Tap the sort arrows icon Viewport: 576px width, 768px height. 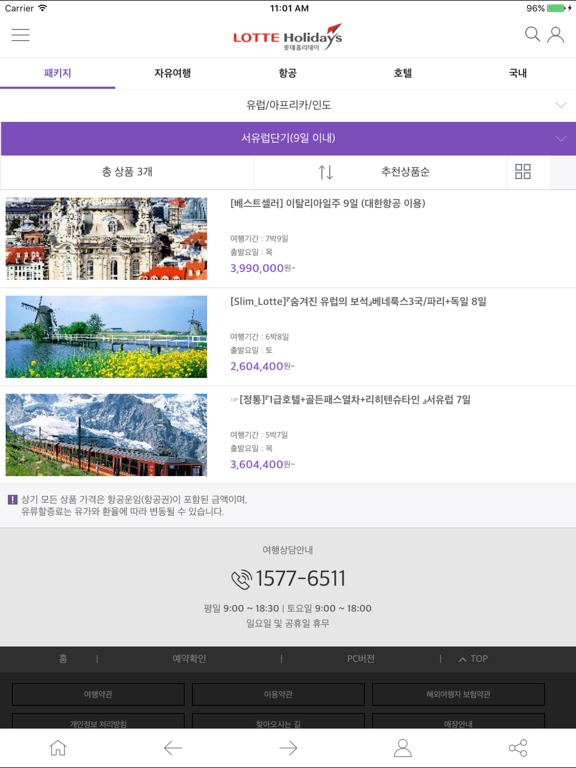(326, 172)
